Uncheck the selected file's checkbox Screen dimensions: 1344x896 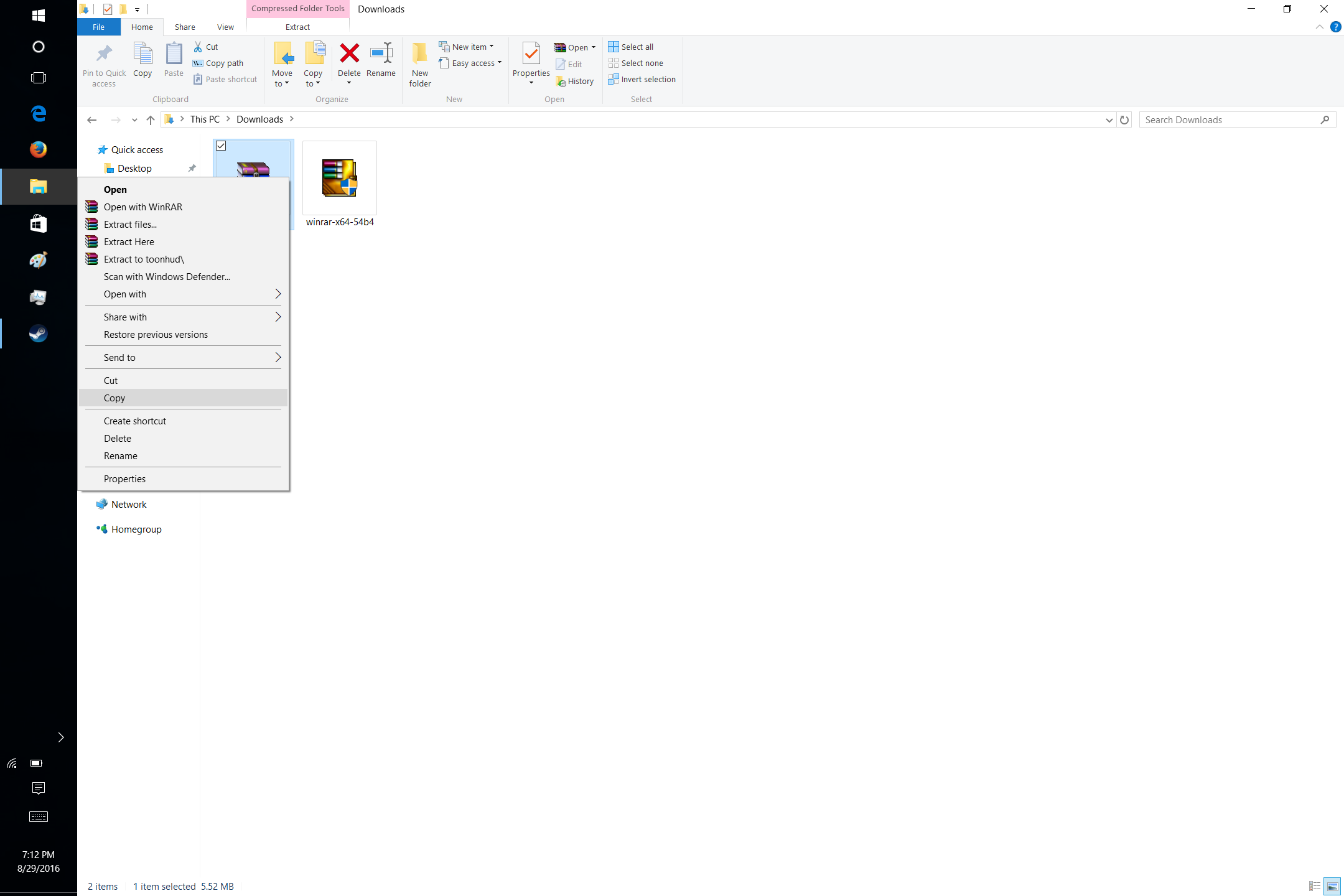[221, 146]
